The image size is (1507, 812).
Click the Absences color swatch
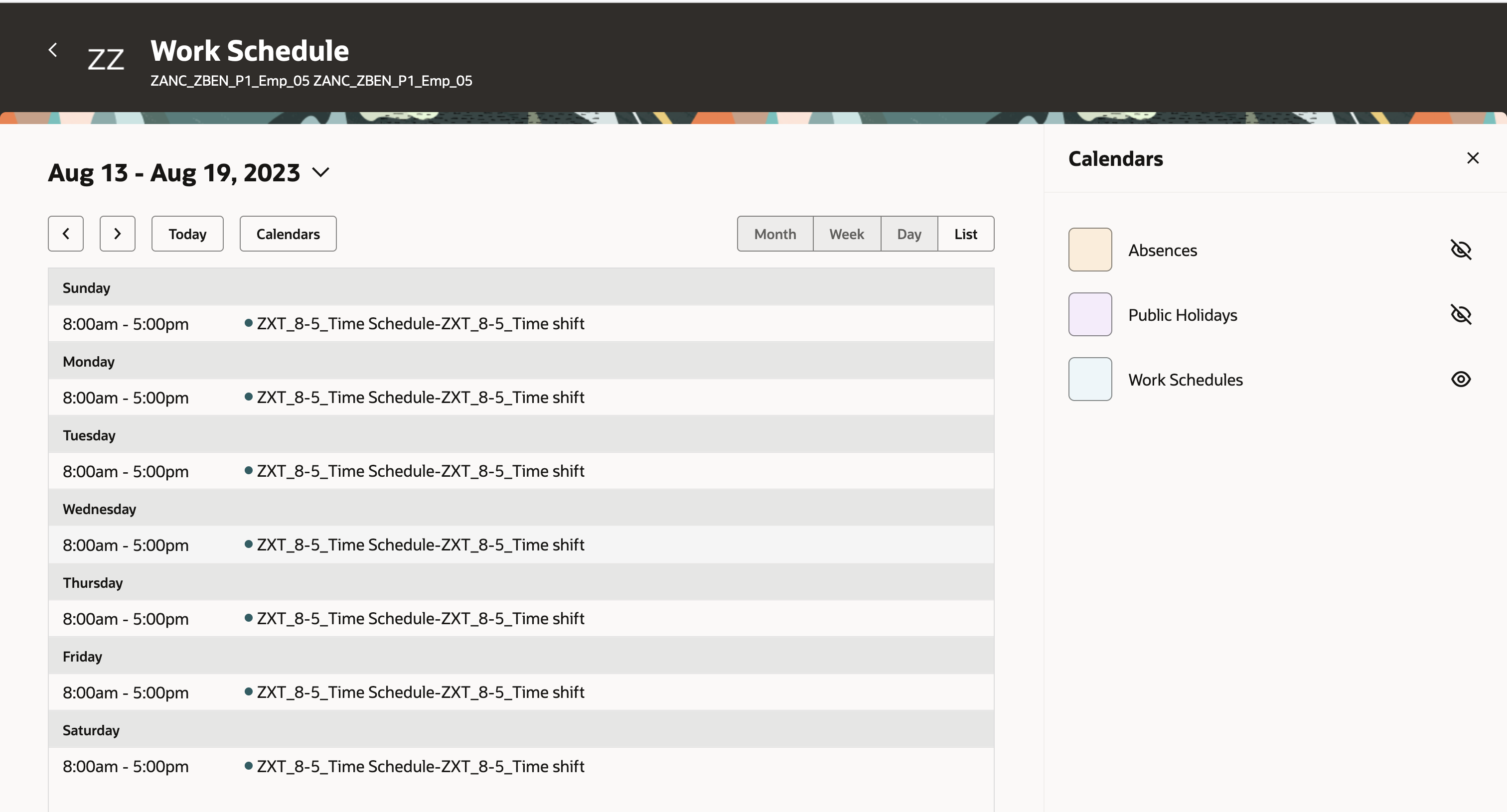(1089, 250)
